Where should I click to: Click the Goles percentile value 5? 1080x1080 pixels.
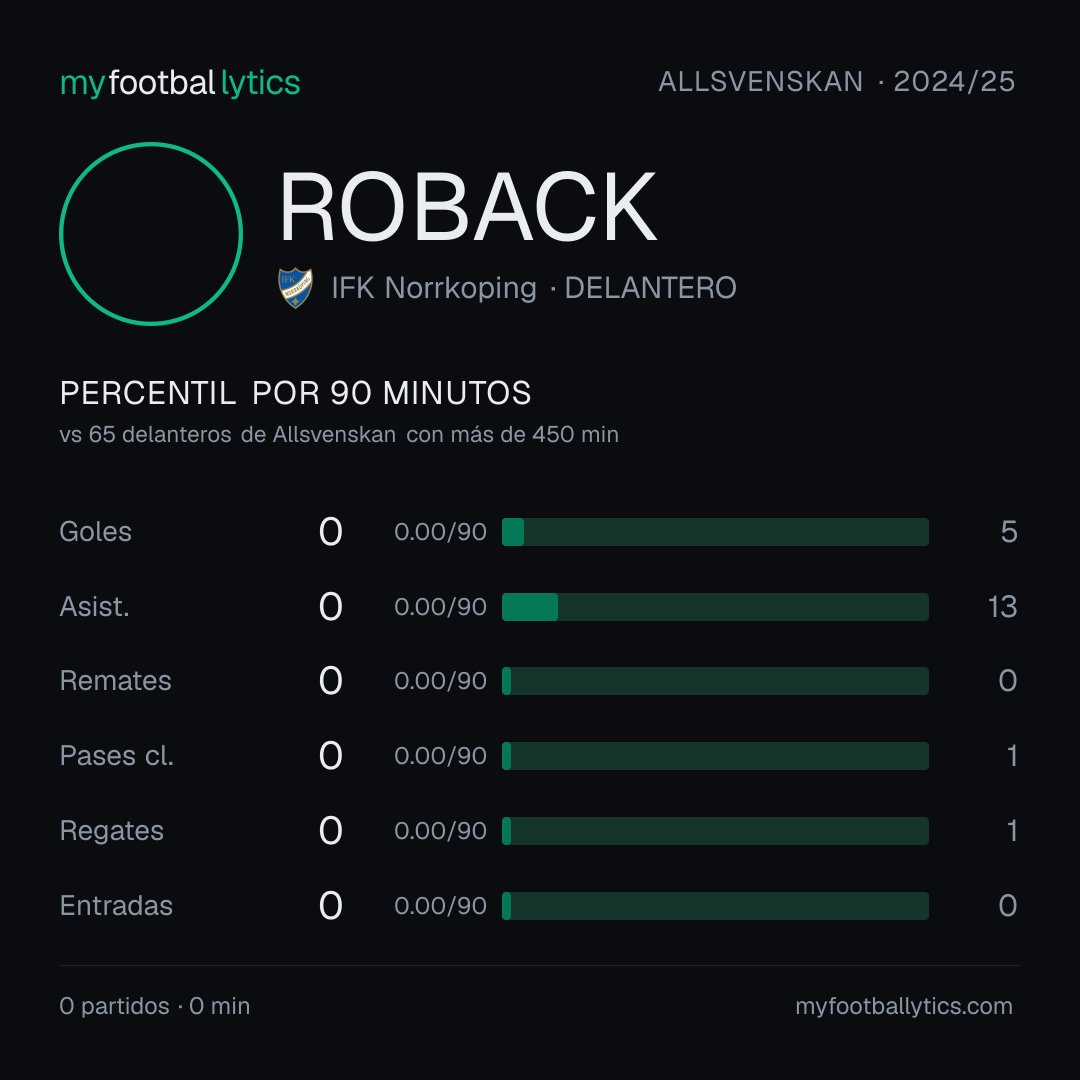pyautogui.click(x=1008, y=532)
